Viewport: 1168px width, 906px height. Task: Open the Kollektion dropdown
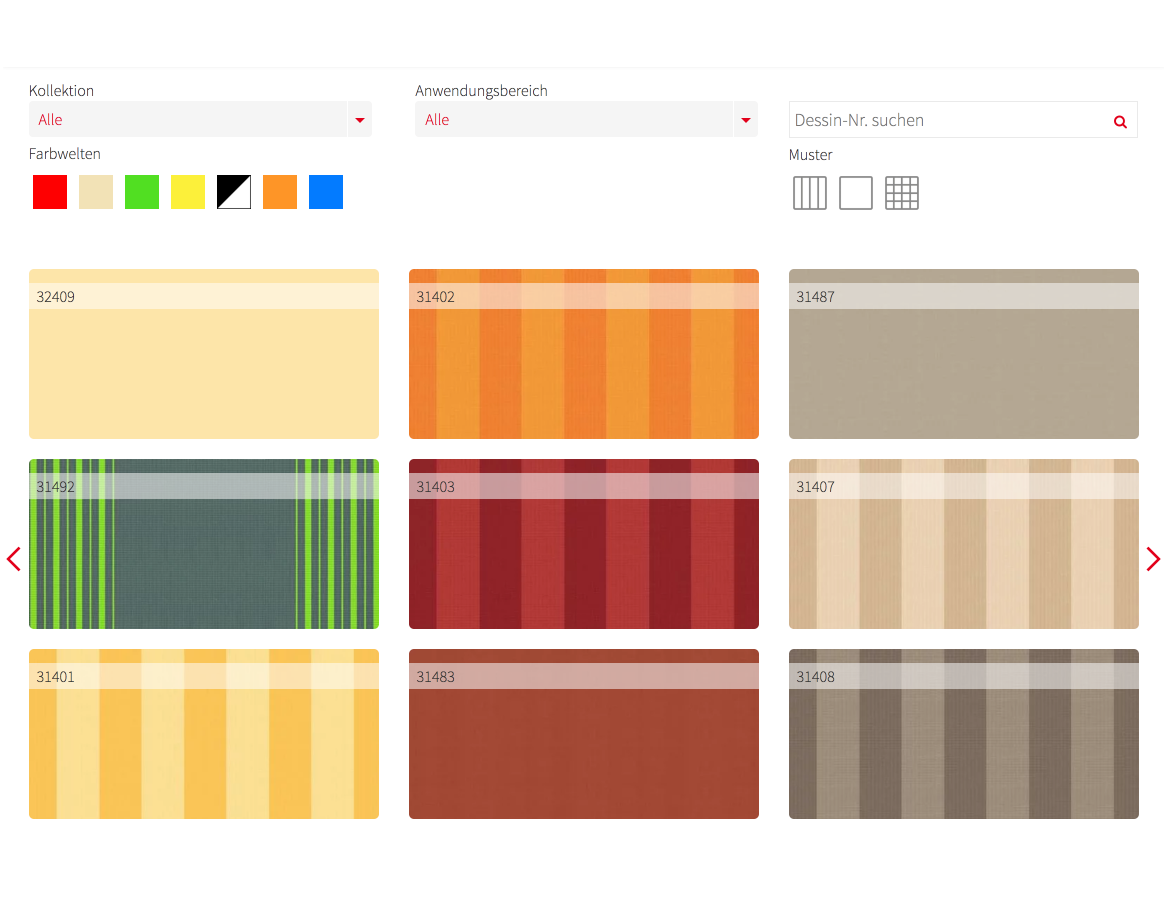pyautogui.click(x=200, y=120)
